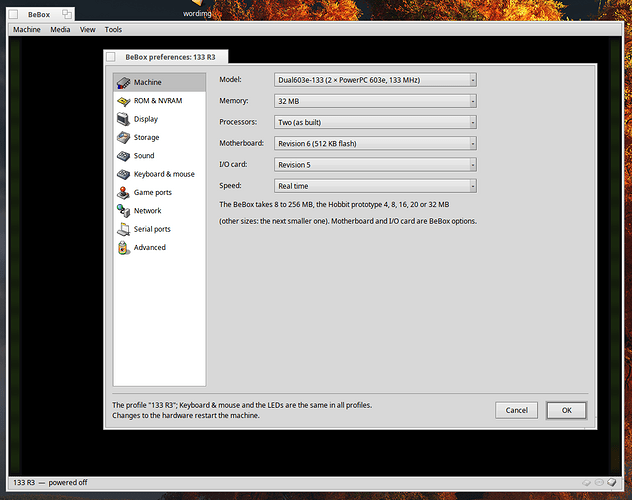Close the BeBox preferences dialog via close box
This screenshot has height=500, width=632.
111,57
